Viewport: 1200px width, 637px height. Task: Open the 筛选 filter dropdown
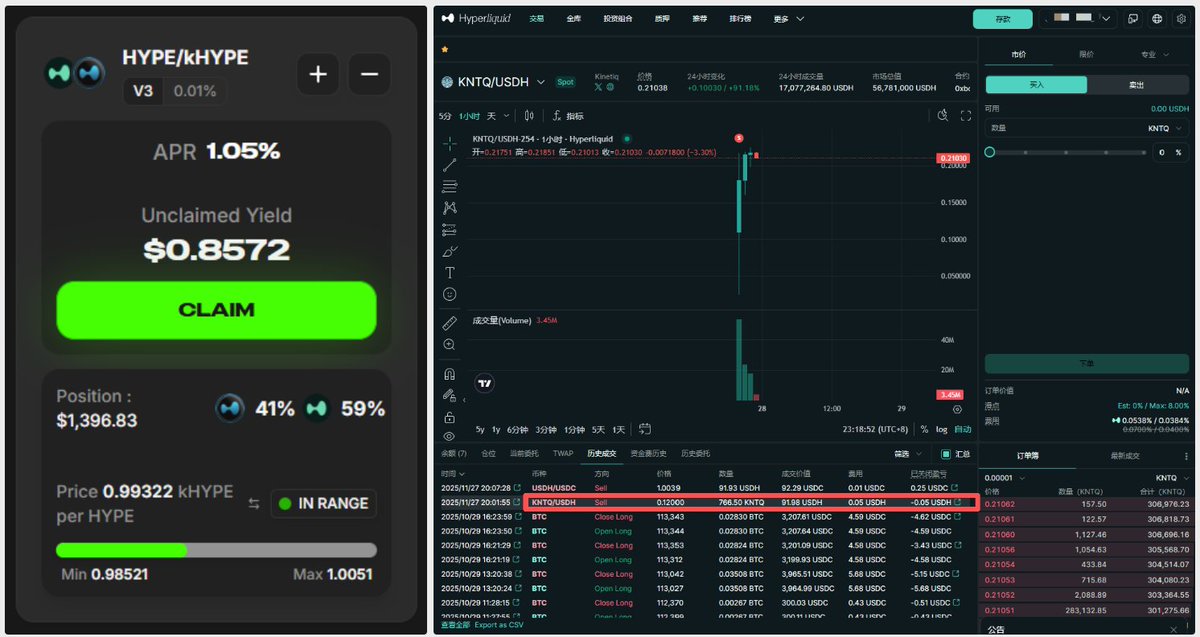point(906,454)
